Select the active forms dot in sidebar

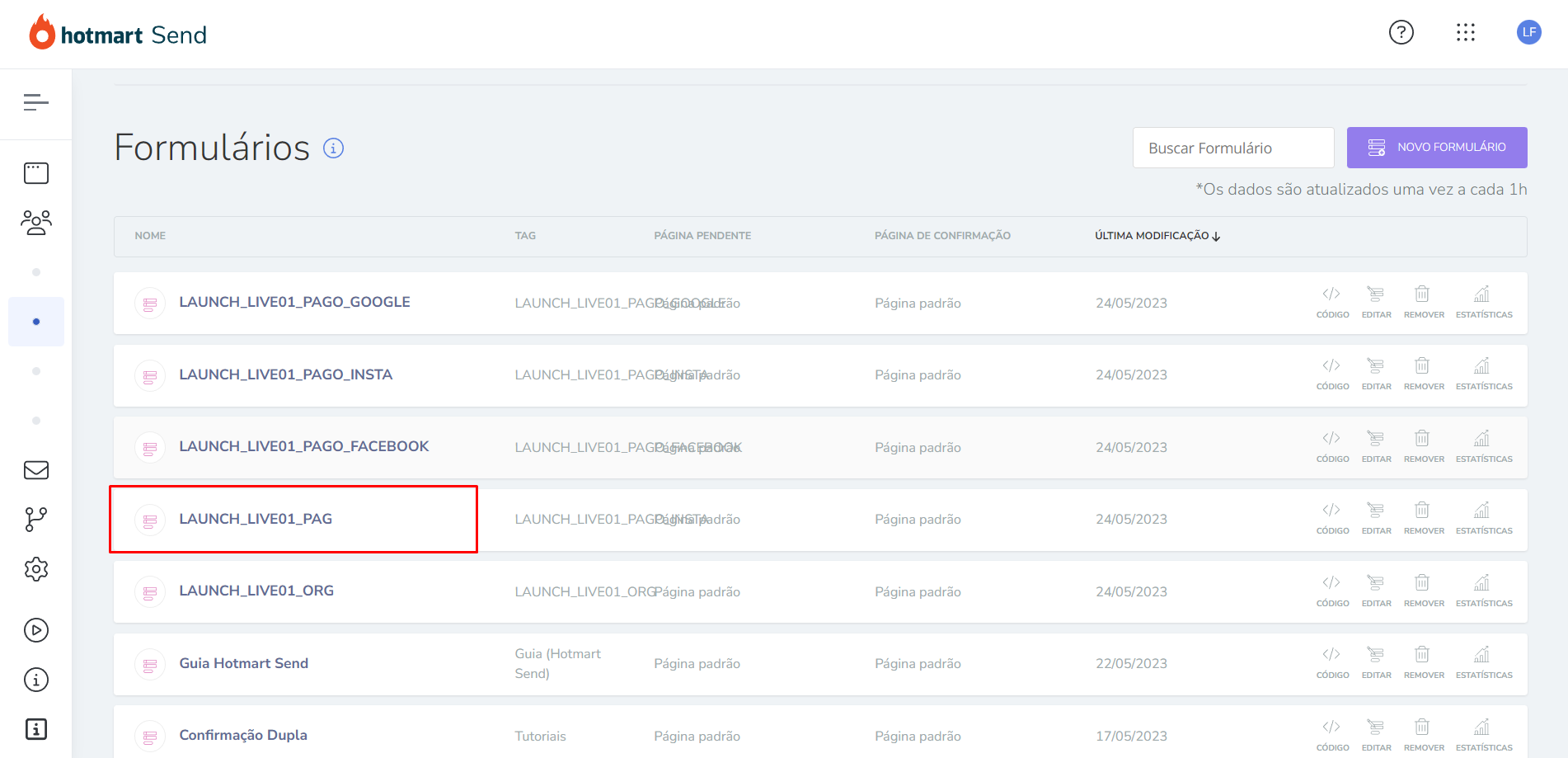tap(36, 322)
